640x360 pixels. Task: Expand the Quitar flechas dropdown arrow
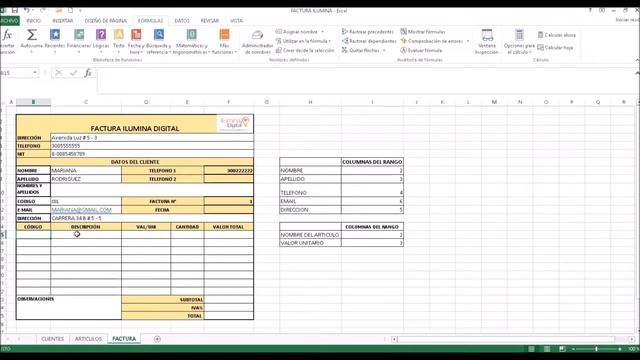tap(384, 51)
